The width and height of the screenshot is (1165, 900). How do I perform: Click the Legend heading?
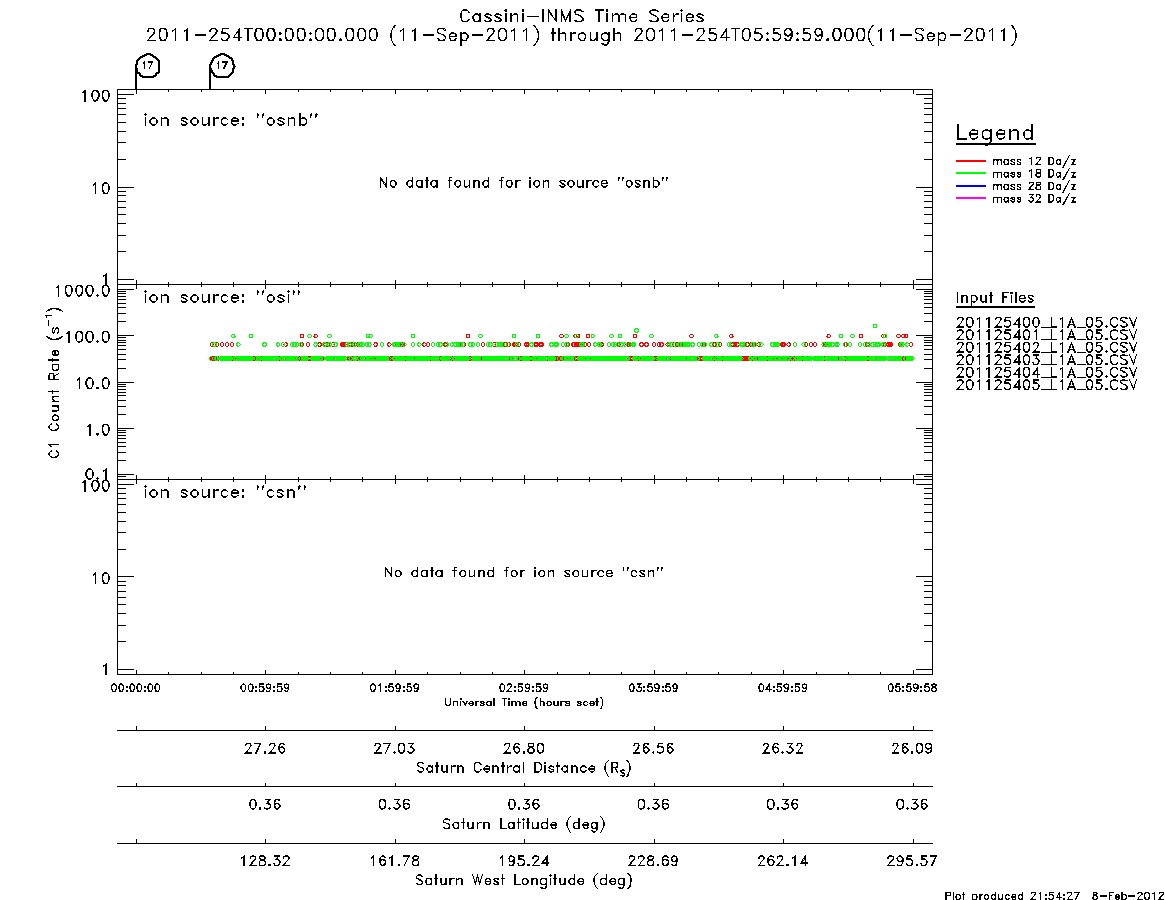995,133
